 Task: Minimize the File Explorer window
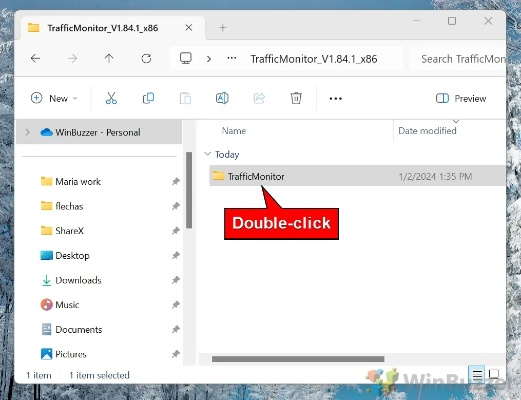click(416, 21)
